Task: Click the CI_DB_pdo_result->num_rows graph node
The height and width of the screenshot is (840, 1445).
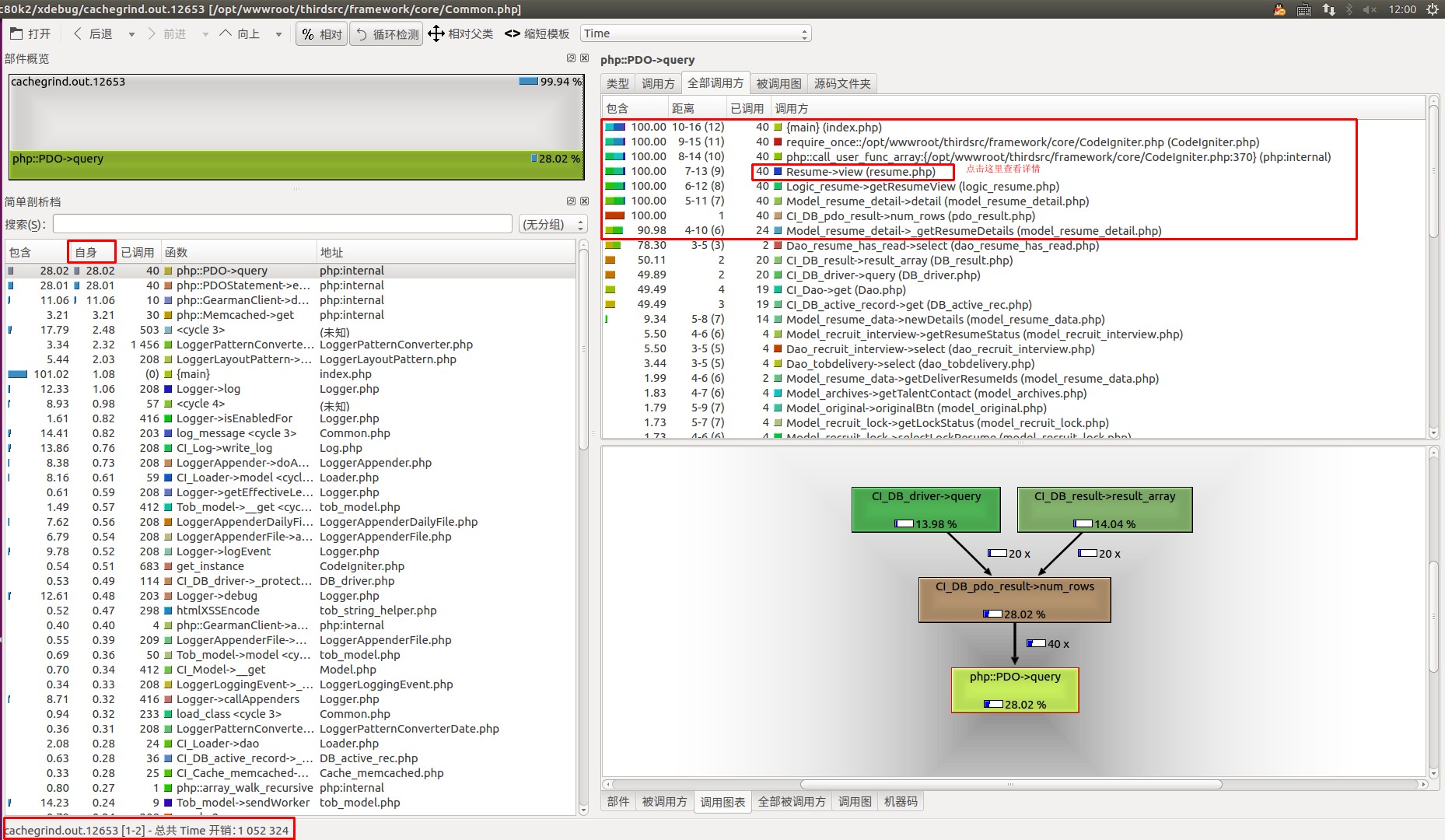Action: [1014, 600]
